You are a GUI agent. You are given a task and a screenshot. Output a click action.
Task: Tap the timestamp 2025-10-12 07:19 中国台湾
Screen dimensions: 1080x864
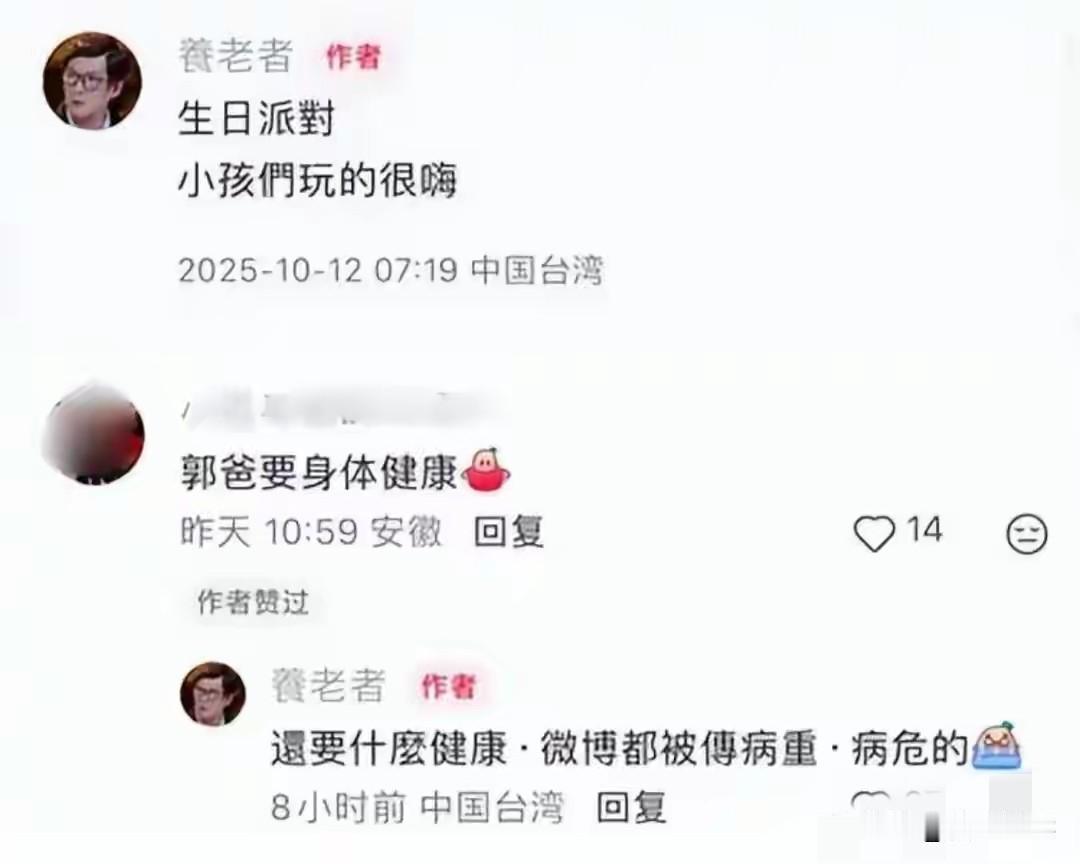(x=391, y=270)
